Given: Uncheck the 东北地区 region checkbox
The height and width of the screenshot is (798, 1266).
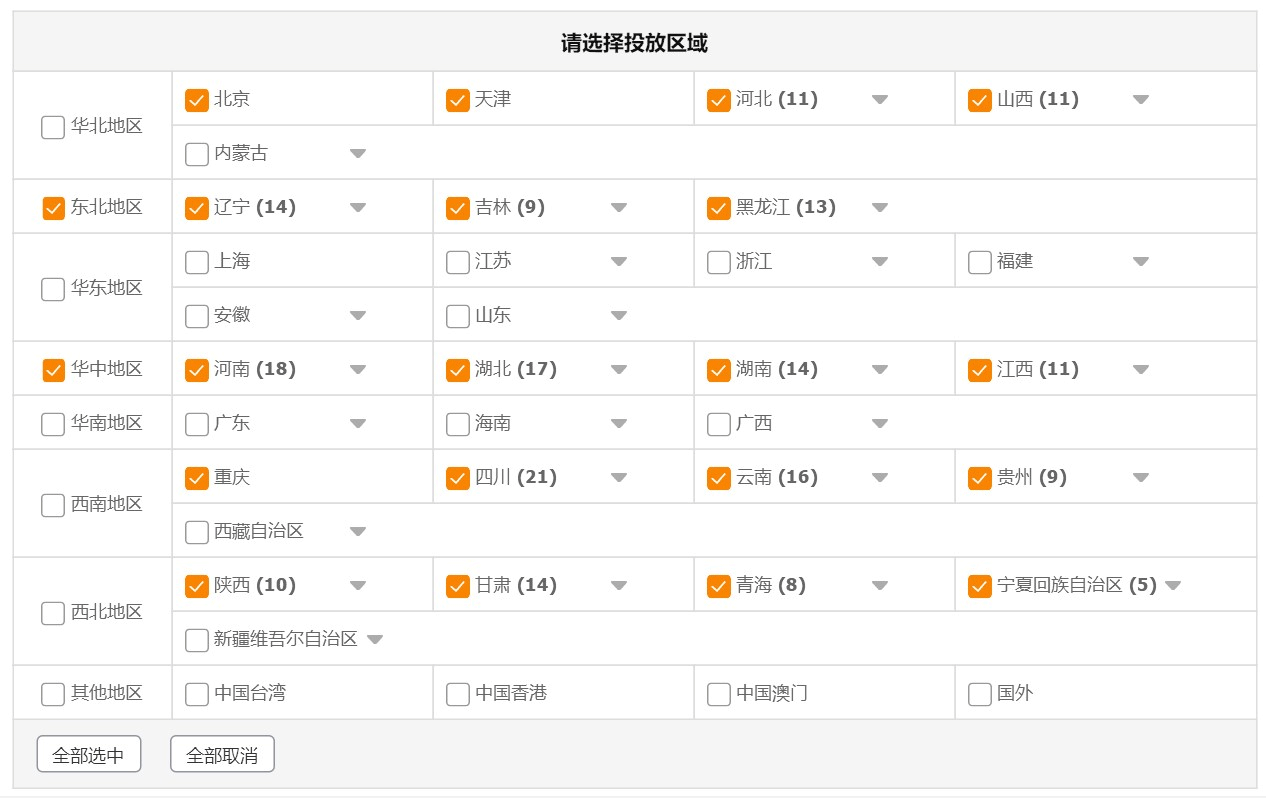Looking at the screenshot, I should tap(53, 208).
